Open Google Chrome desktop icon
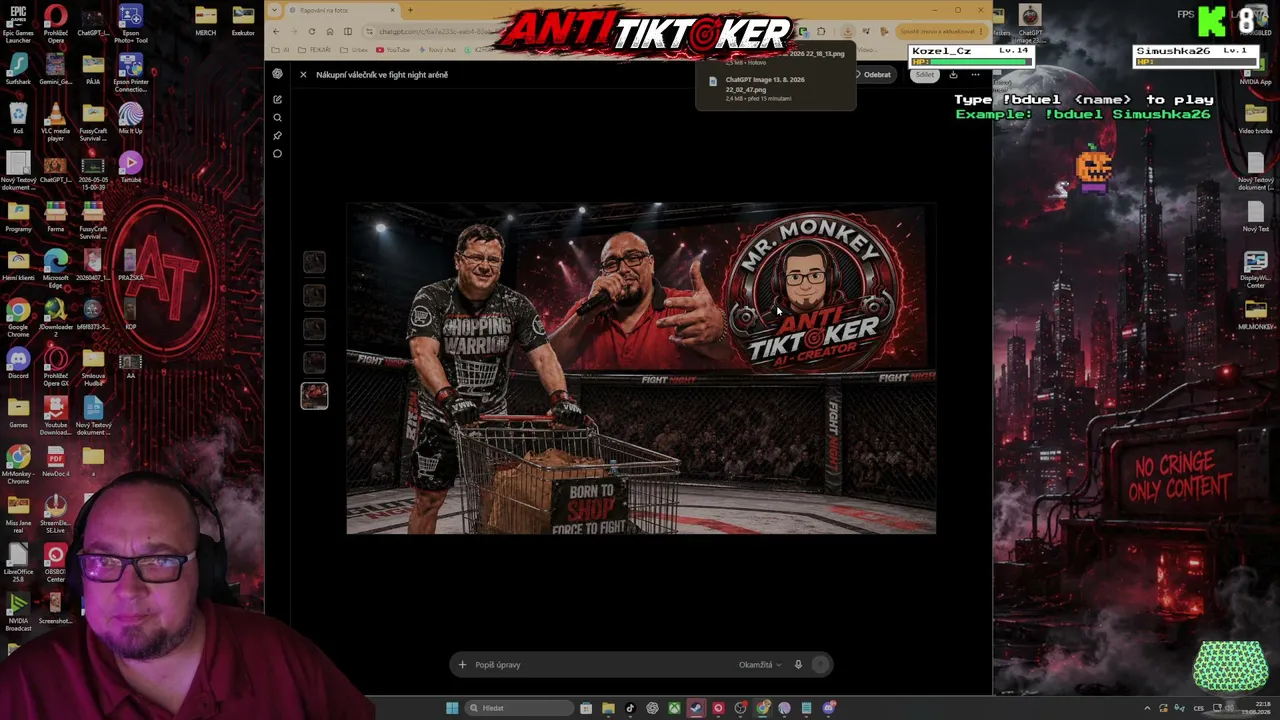This screenshot has height=720, width=1280. [18, 319]
